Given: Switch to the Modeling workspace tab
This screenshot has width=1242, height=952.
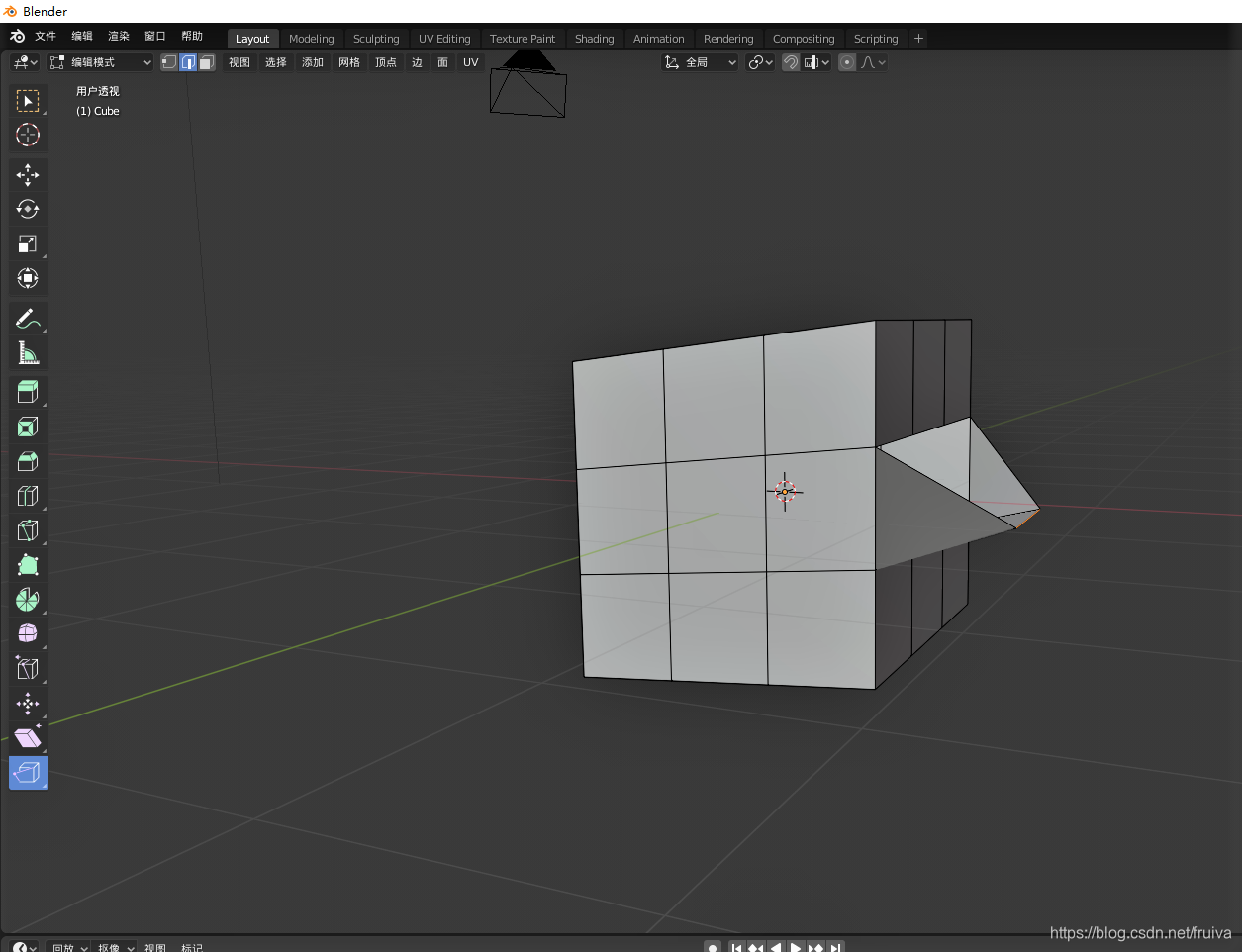Looking at the screenshot, I should 312,39.
